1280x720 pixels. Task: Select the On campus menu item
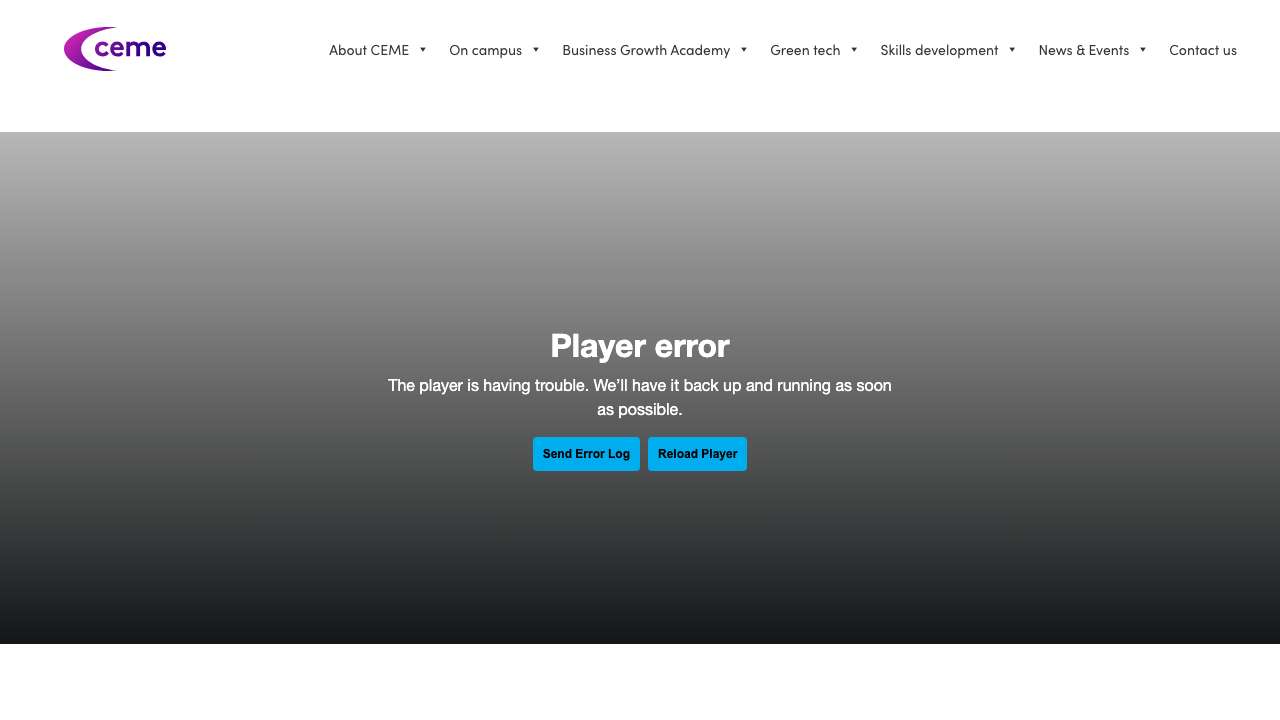485,50
